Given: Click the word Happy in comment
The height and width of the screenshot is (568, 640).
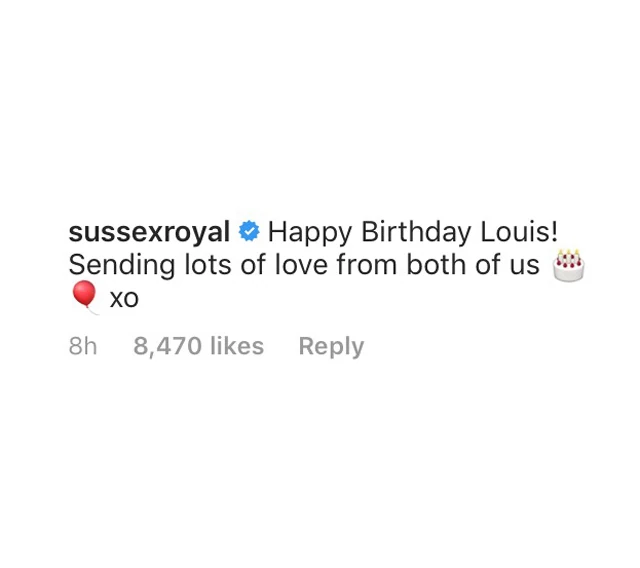Looking at the screenshot, I should pyautogui.click(x=309, y=233).
